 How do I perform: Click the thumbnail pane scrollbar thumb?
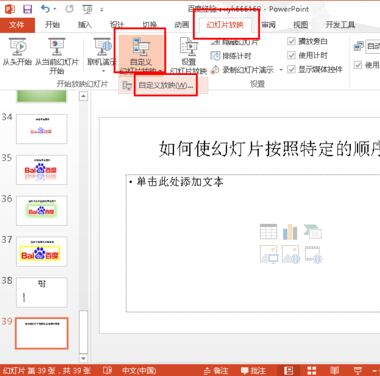point(83,332)
